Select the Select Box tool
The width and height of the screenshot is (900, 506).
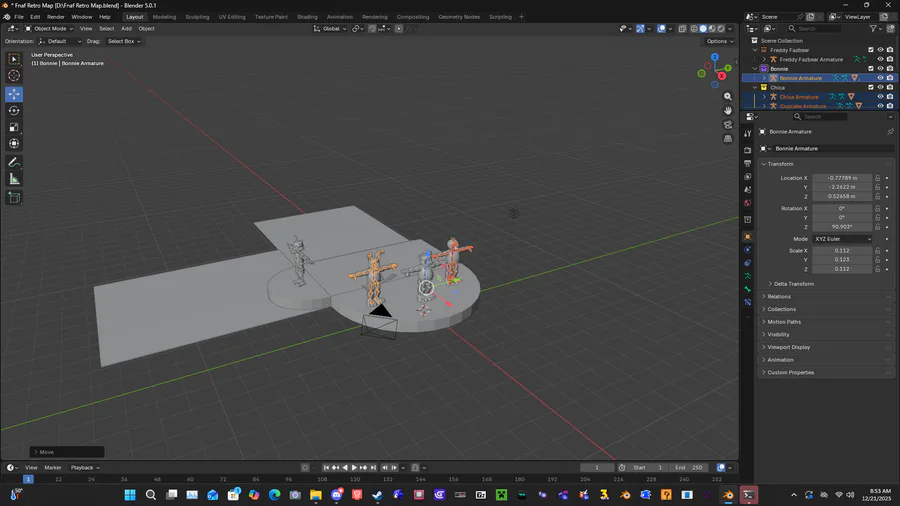pyautogui.click(x=14, y=59)
